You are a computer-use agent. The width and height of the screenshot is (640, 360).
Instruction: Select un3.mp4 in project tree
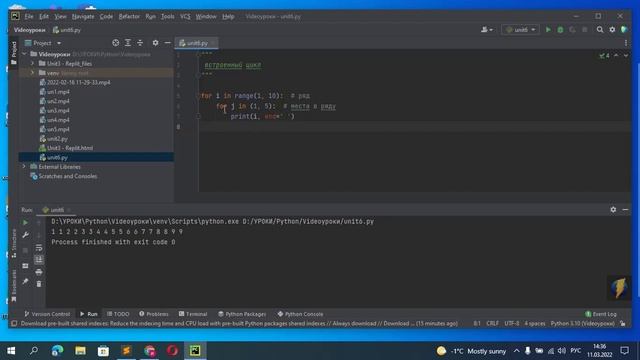click(x=54, y=111)
